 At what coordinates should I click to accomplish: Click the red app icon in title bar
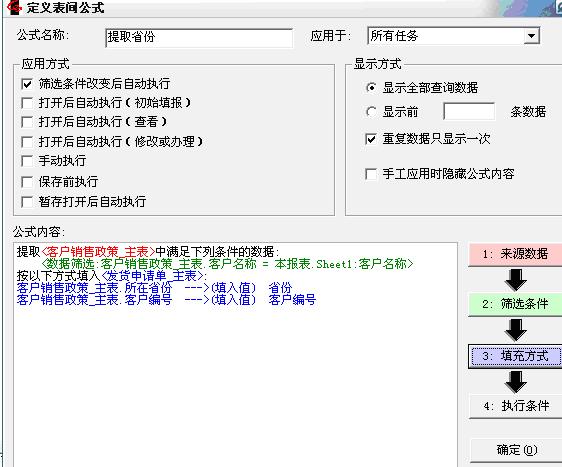coord(14,7)
